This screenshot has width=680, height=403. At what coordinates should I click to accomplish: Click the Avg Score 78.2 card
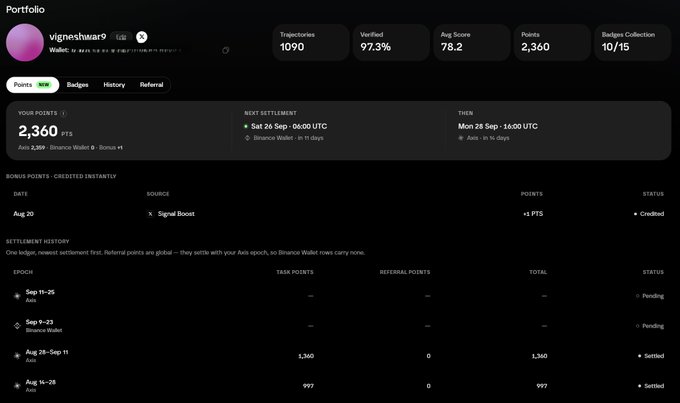[472, 42]
